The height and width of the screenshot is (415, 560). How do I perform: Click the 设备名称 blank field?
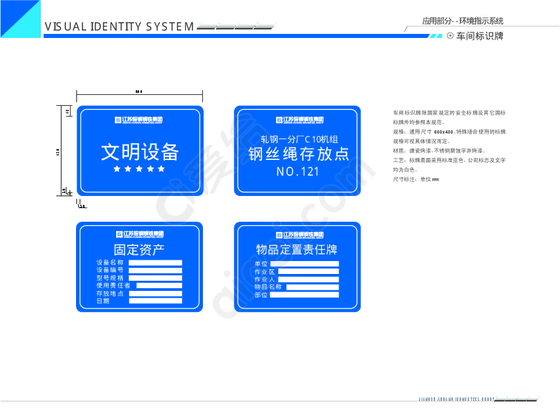155,263
